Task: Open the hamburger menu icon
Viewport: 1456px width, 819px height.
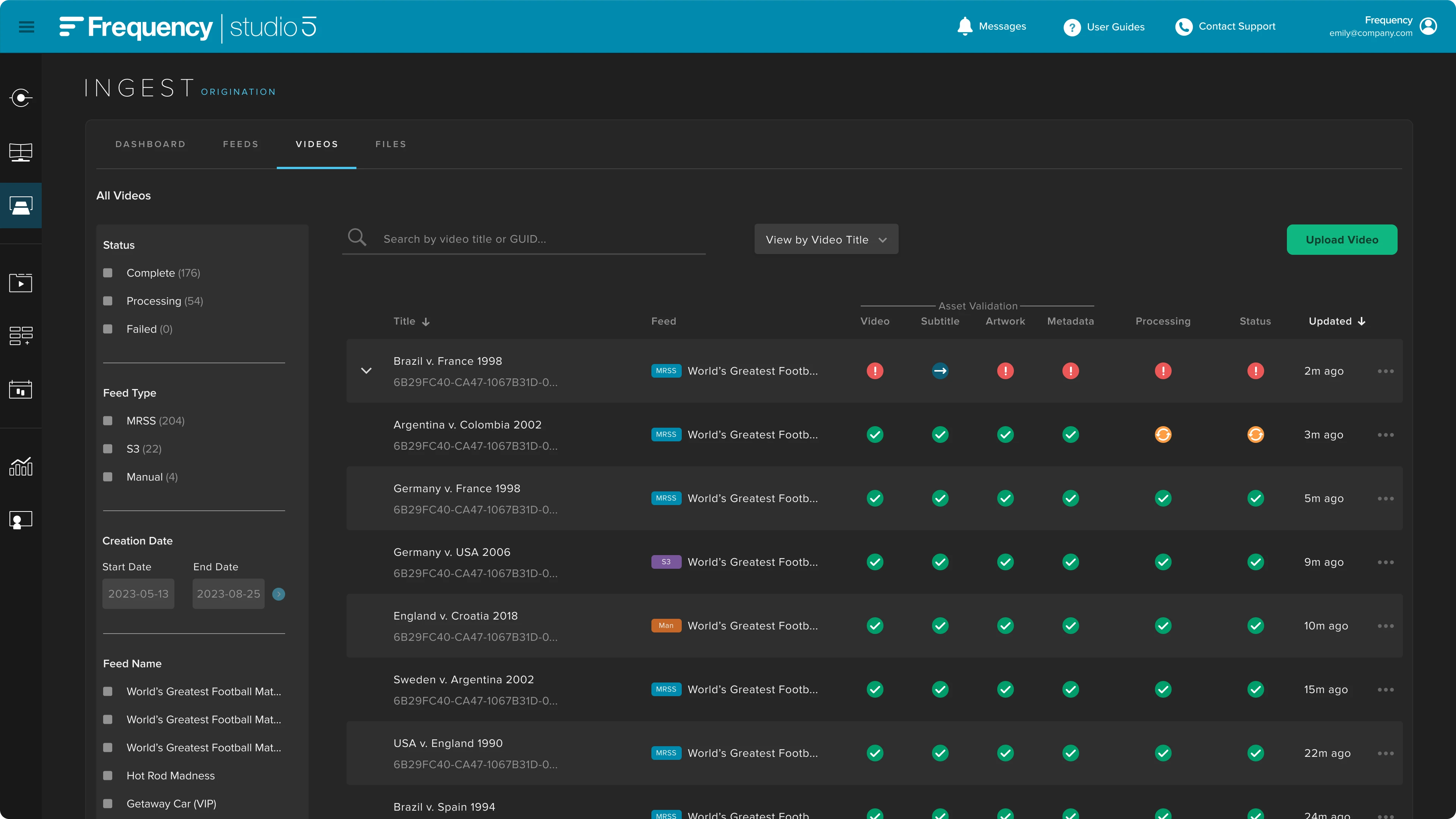Action: click(27, 27)
